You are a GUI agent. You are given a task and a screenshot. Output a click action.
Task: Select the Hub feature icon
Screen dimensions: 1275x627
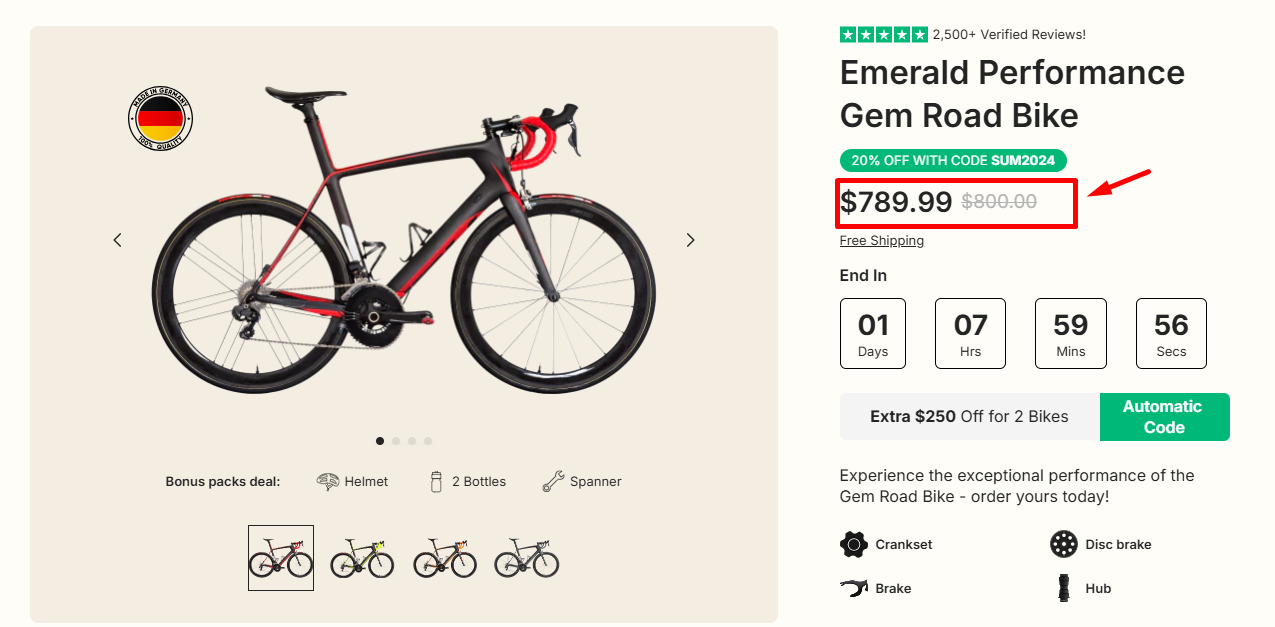point(1063,588)
